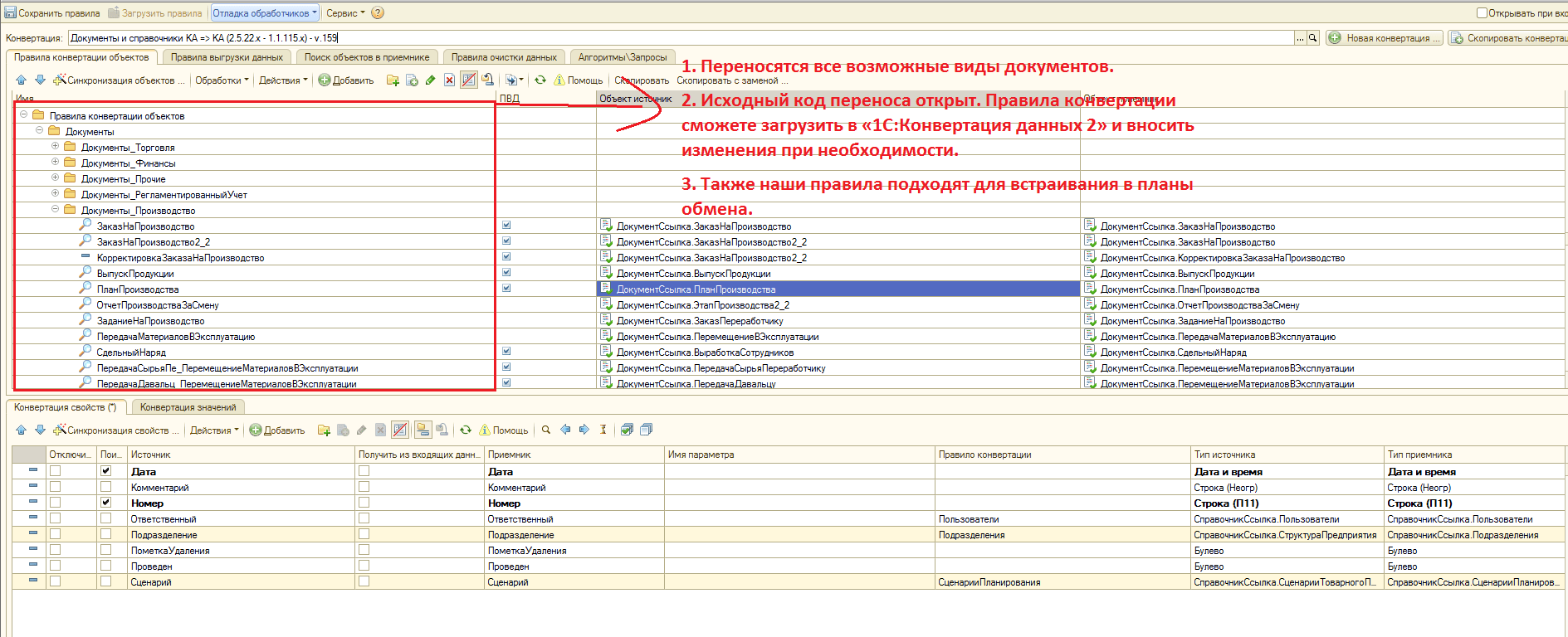Click move to group icon in objects toolbar

[x=488, y=80]
